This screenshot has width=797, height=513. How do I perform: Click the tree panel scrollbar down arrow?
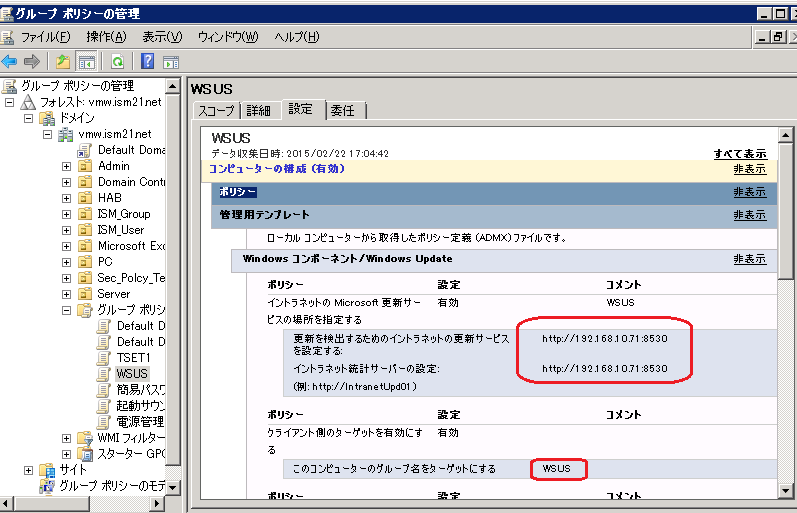172,487
